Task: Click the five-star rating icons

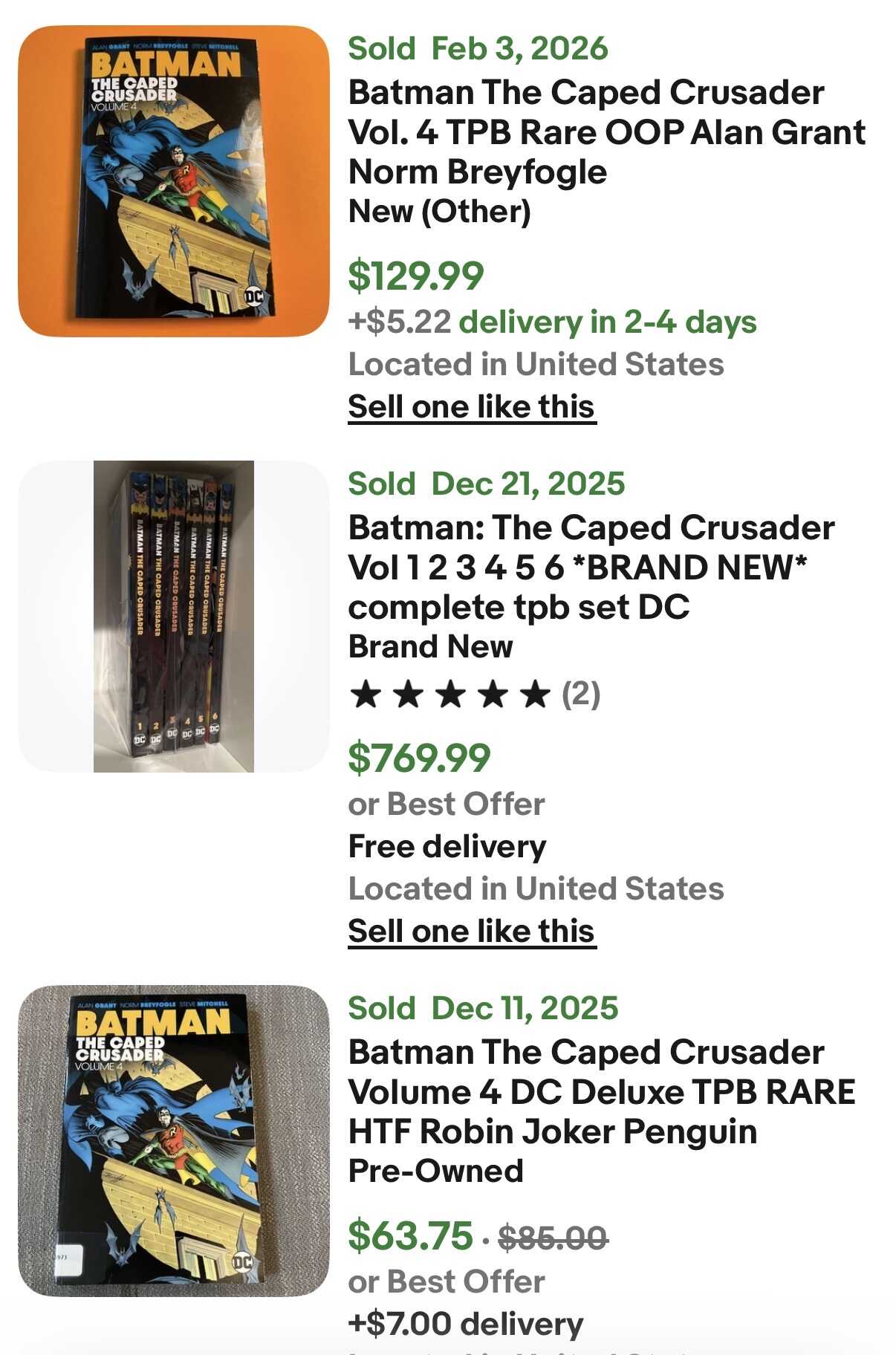Action: point(450,695)
